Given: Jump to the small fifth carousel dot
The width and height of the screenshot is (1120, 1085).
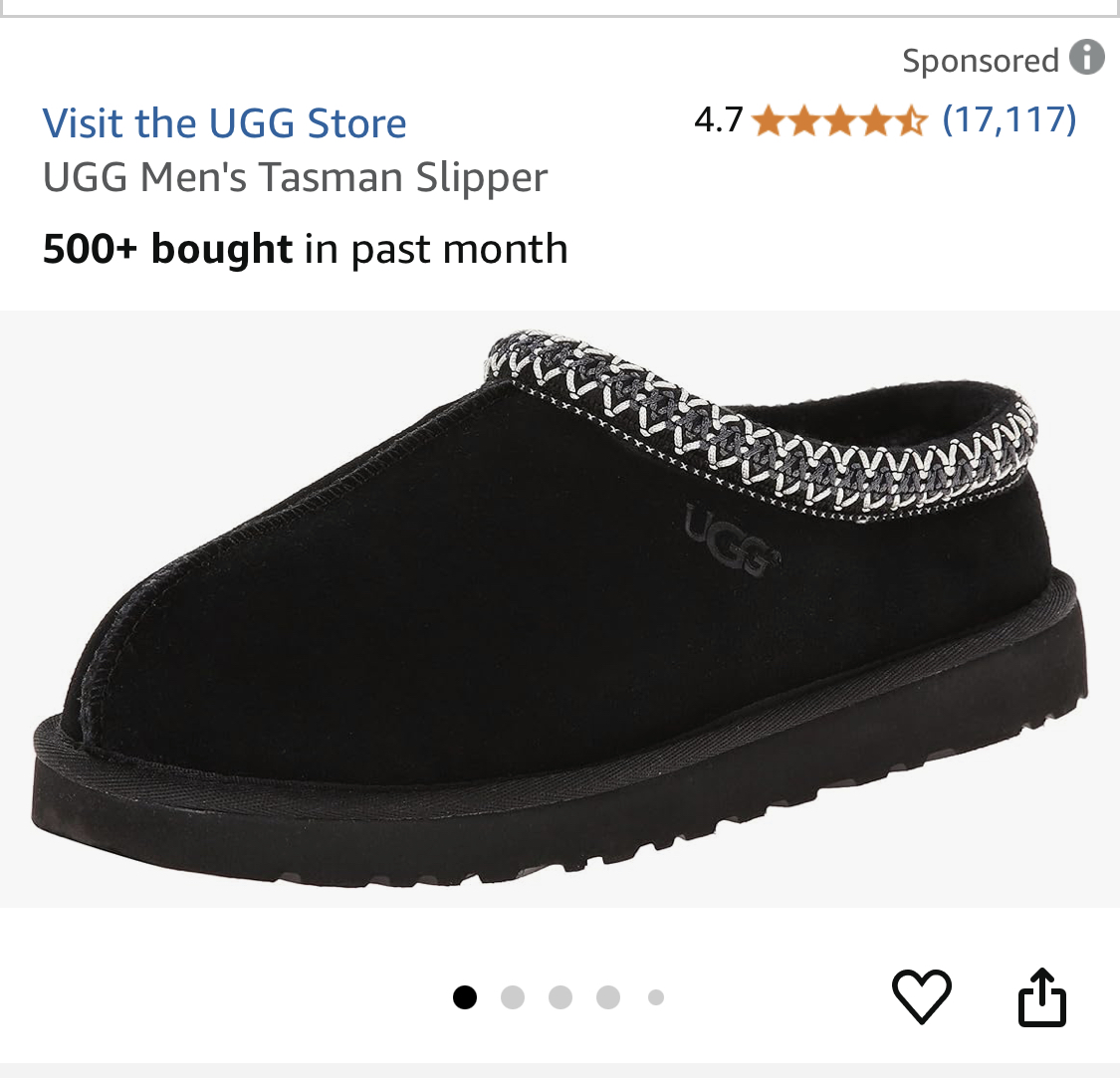Looking at the screenshot, I should [656, 997].
